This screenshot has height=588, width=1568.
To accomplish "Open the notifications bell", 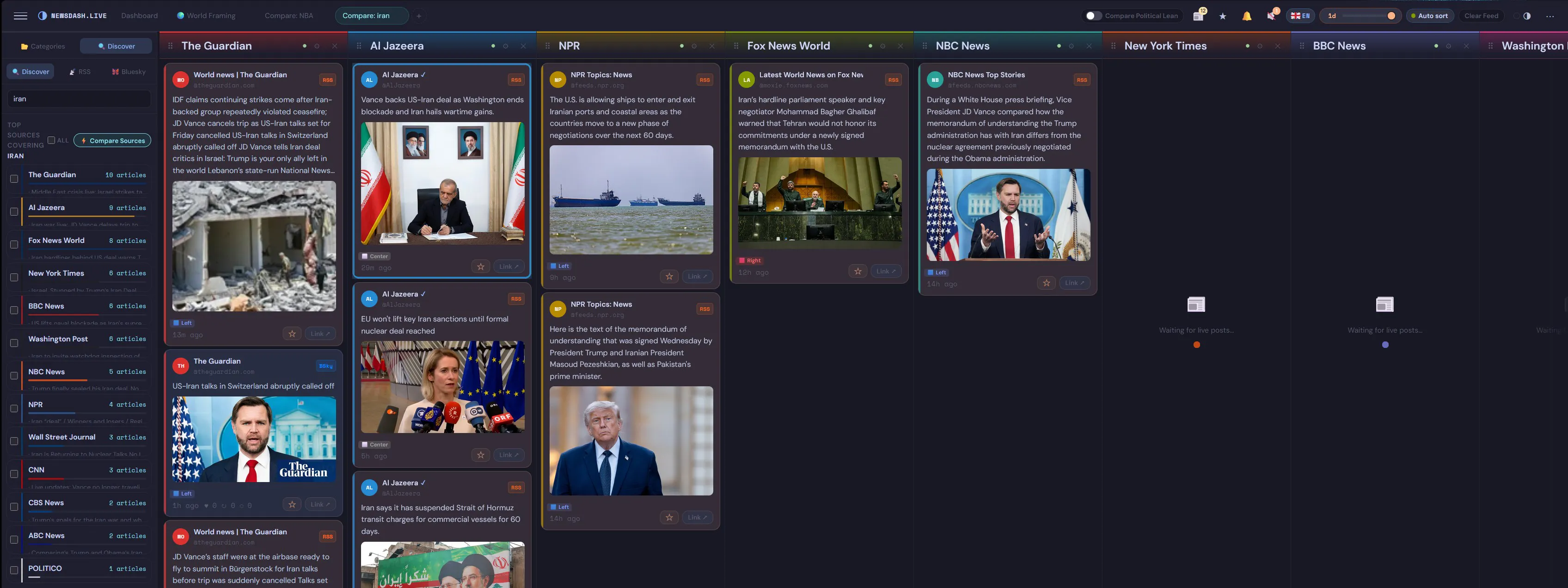I will coord(1247,16).
